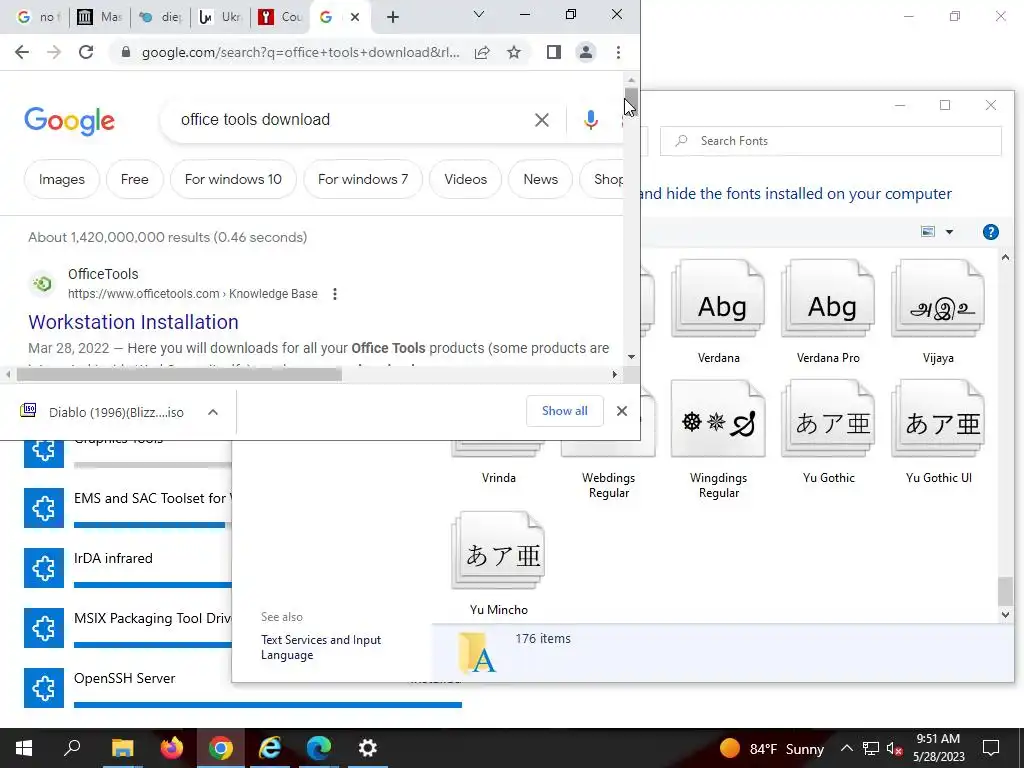Viewport: 1024px width, 768px height.
Task: Click the address bar URL
Action: [300, 52]
